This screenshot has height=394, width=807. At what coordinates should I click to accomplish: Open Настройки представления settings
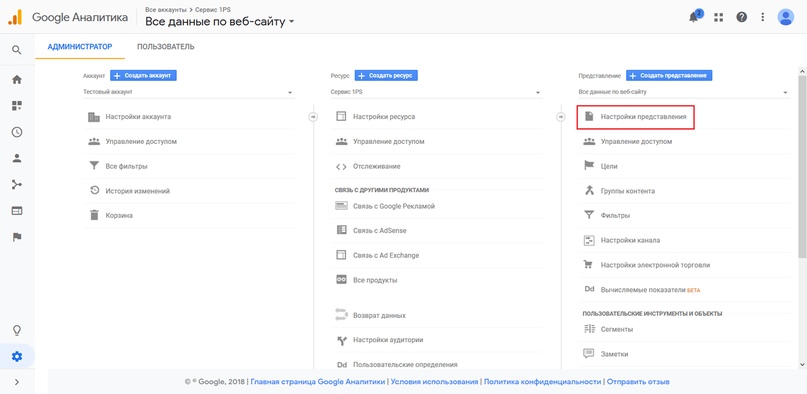click(x=636, y=117)
